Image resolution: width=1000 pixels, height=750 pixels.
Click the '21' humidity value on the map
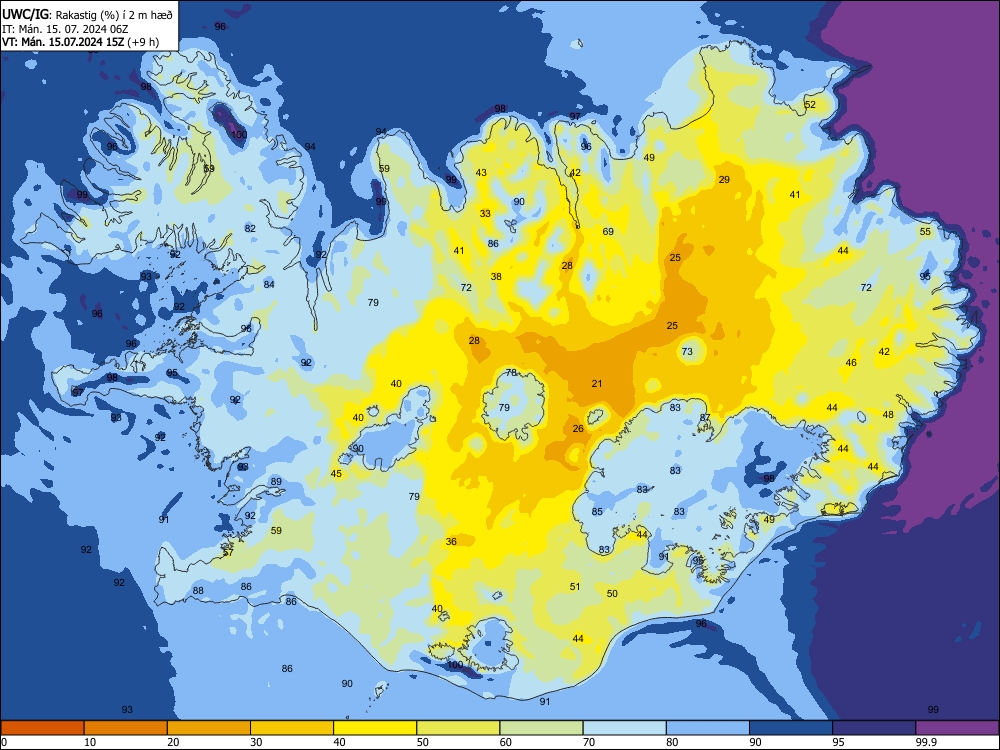pos(597,383)
